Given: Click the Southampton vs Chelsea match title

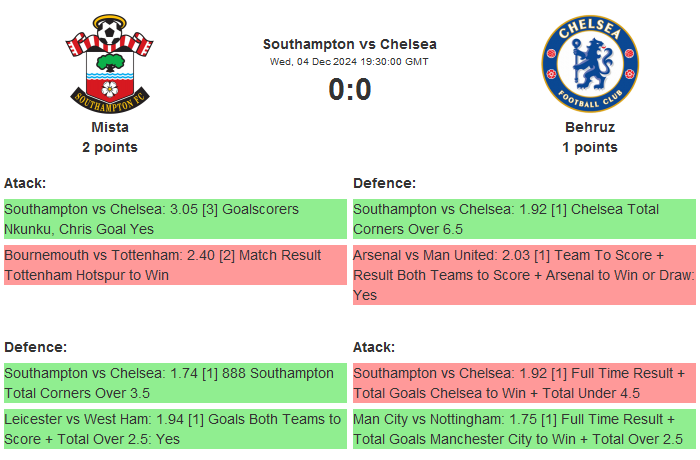Looking at the screenshot, I should [x=349, y=44].
